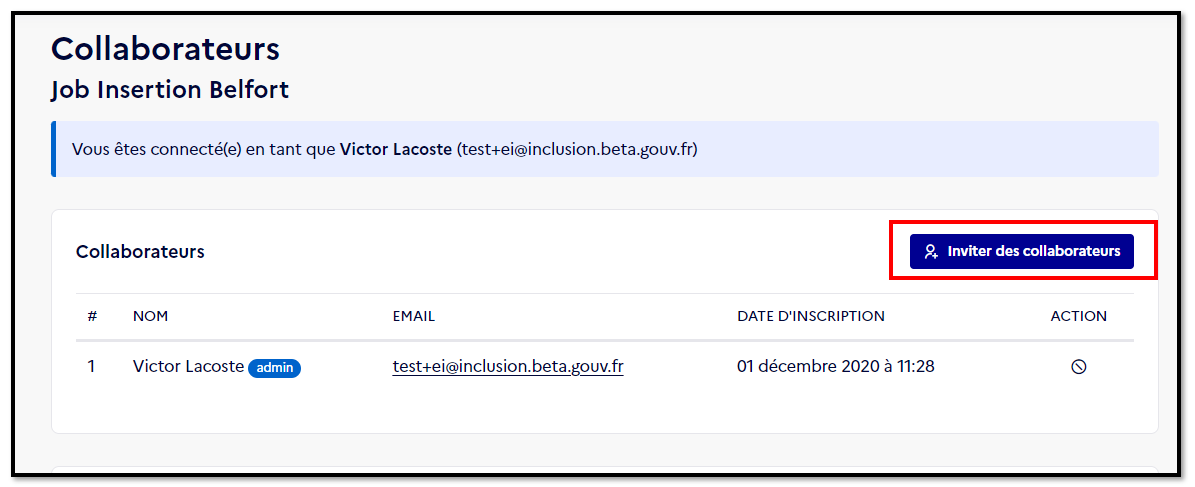Click the deactivate icon for Victor Lacoste
The height and width of the screenshot is (487, 1195).
pos(1078,367)
